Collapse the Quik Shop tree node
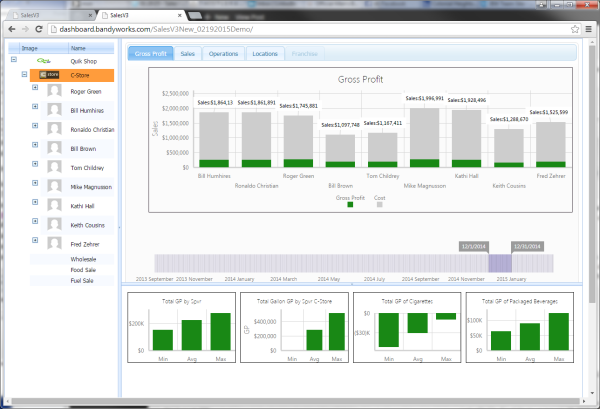The image size is (600, 409). [14, 59]
